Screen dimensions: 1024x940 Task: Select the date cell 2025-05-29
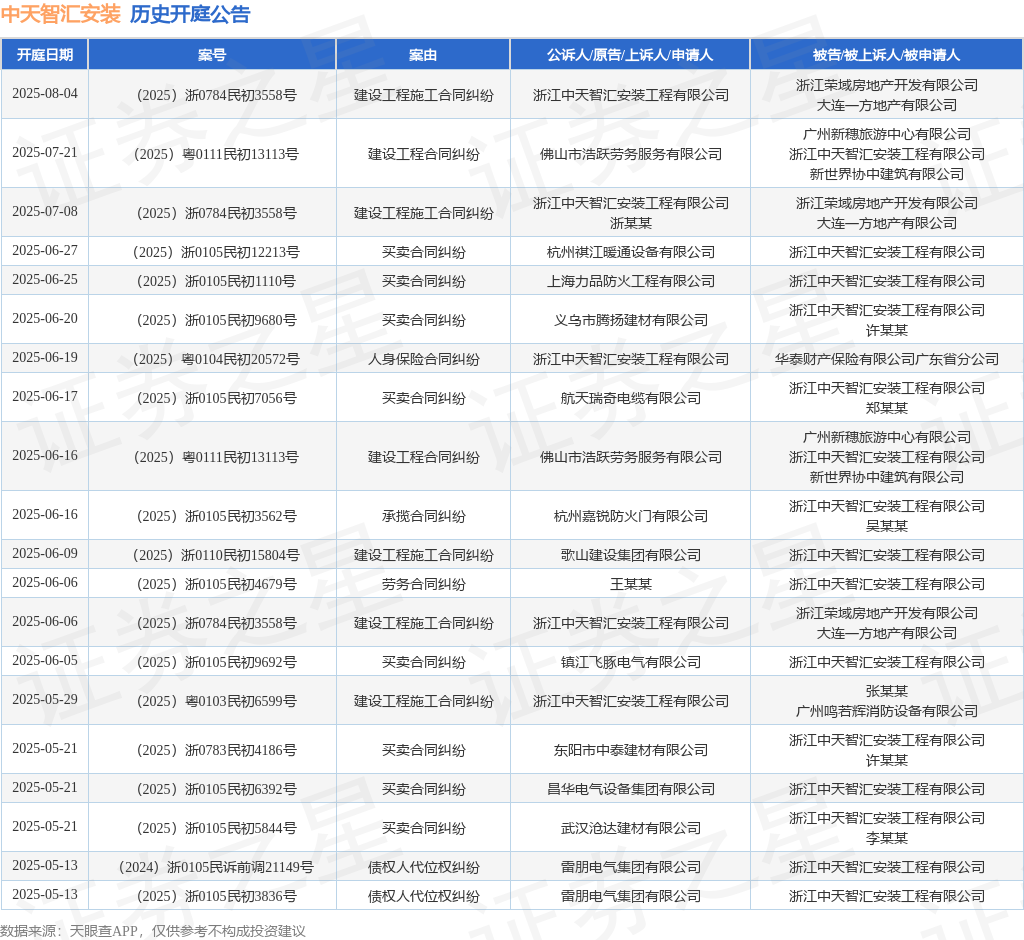44,700
